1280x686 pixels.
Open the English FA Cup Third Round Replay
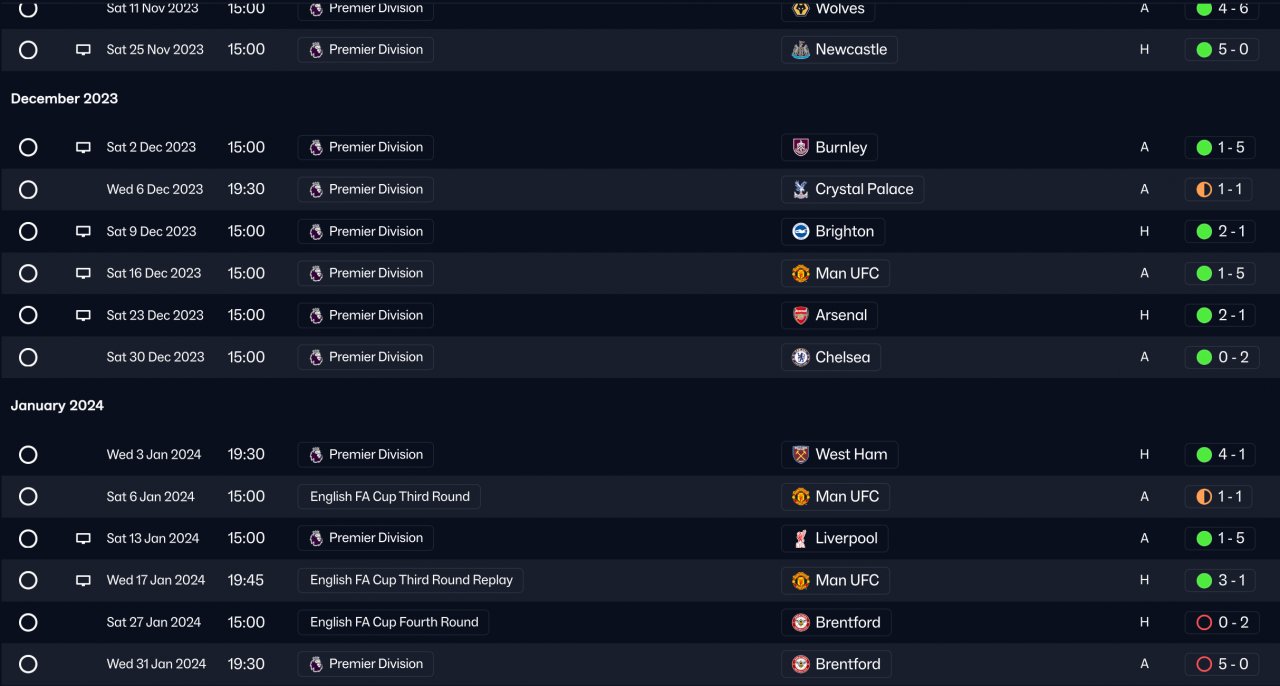coord(410,580)
